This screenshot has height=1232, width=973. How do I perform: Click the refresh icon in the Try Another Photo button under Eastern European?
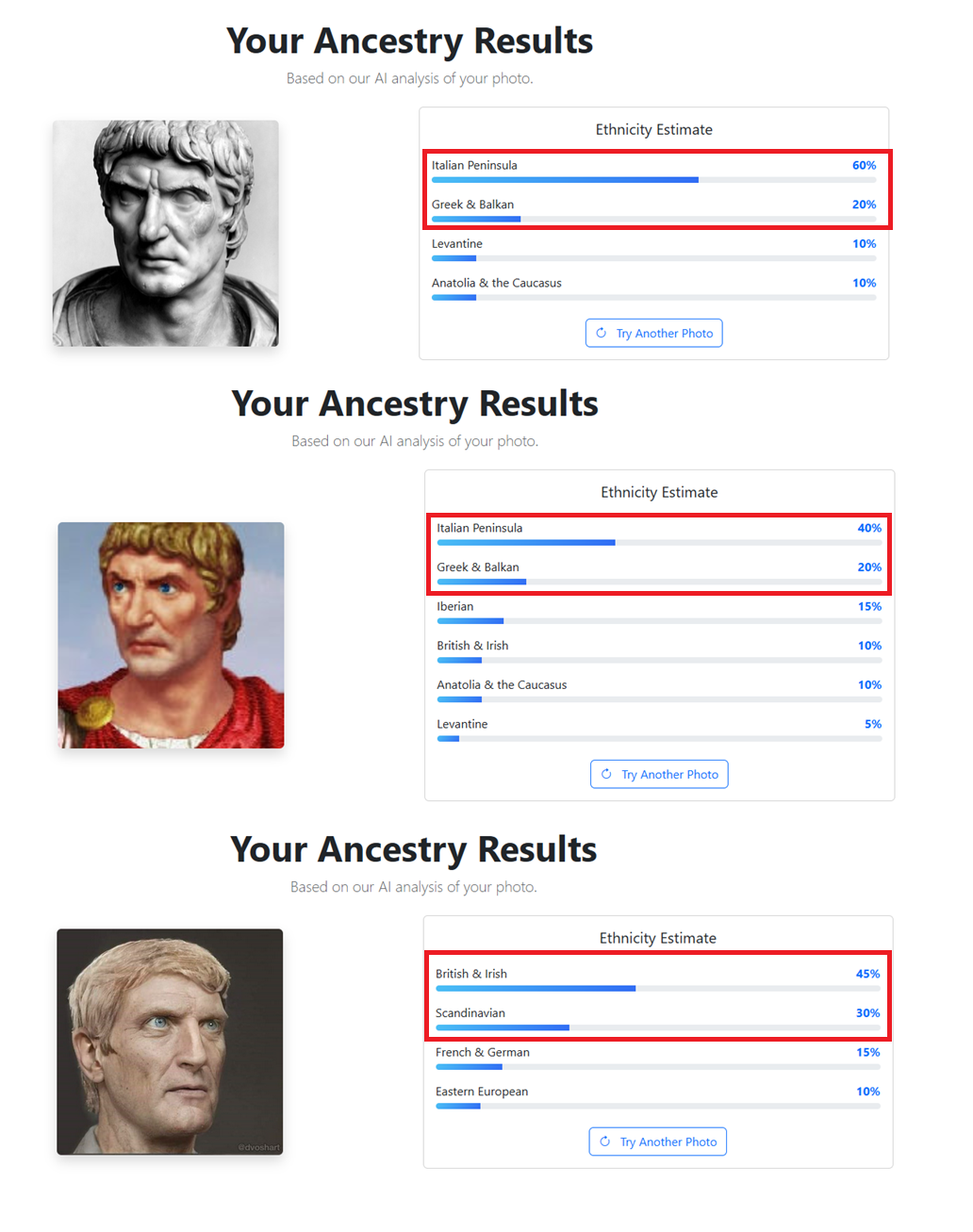coord(605,1142)
